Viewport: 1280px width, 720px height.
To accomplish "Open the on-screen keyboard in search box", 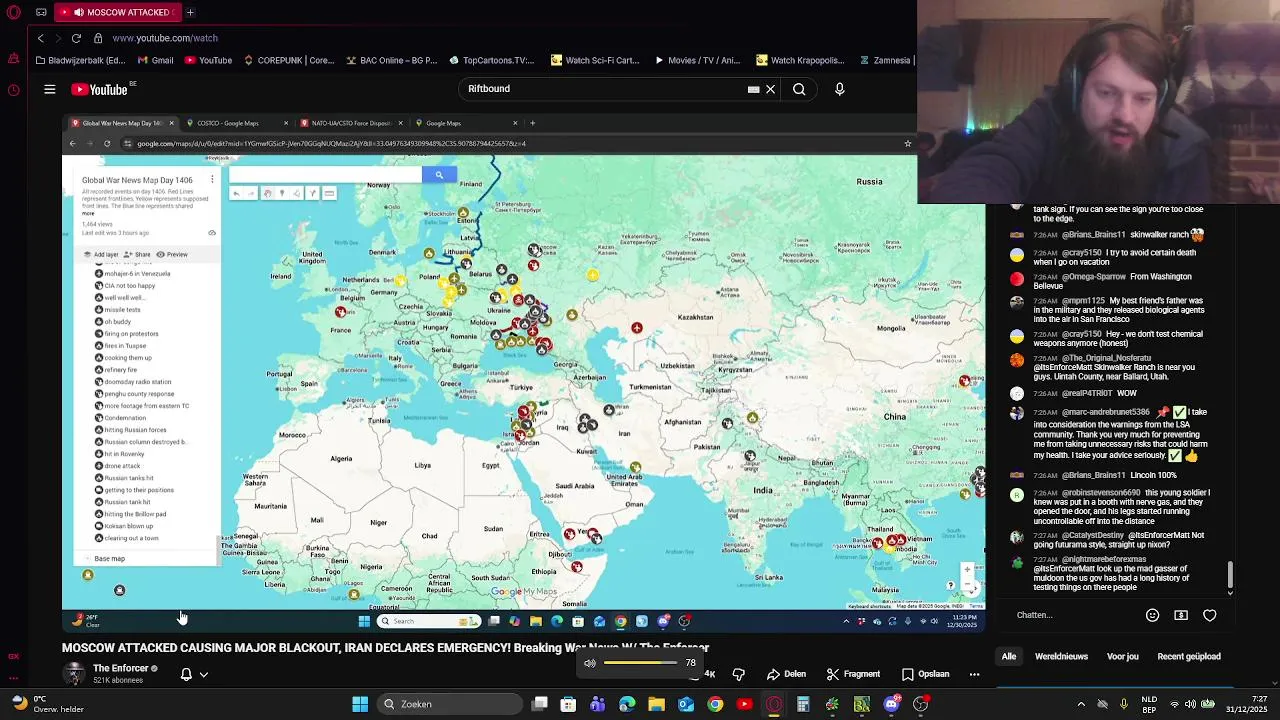I will coord(754,89).
